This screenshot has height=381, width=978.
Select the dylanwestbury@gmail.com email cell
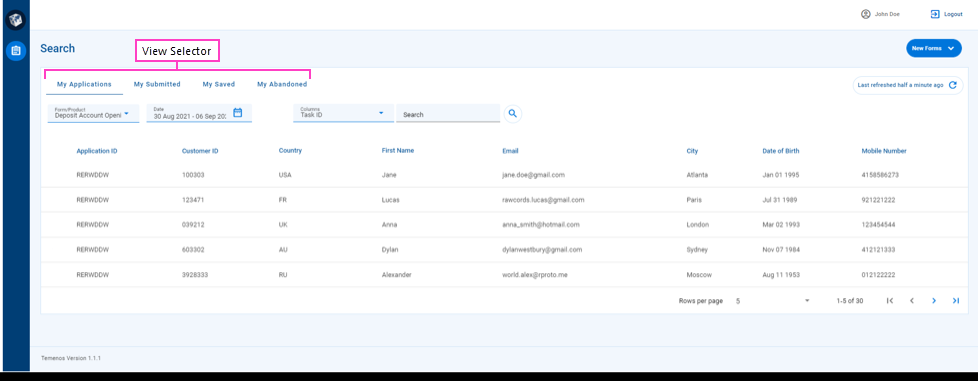[x=541, y=249]
